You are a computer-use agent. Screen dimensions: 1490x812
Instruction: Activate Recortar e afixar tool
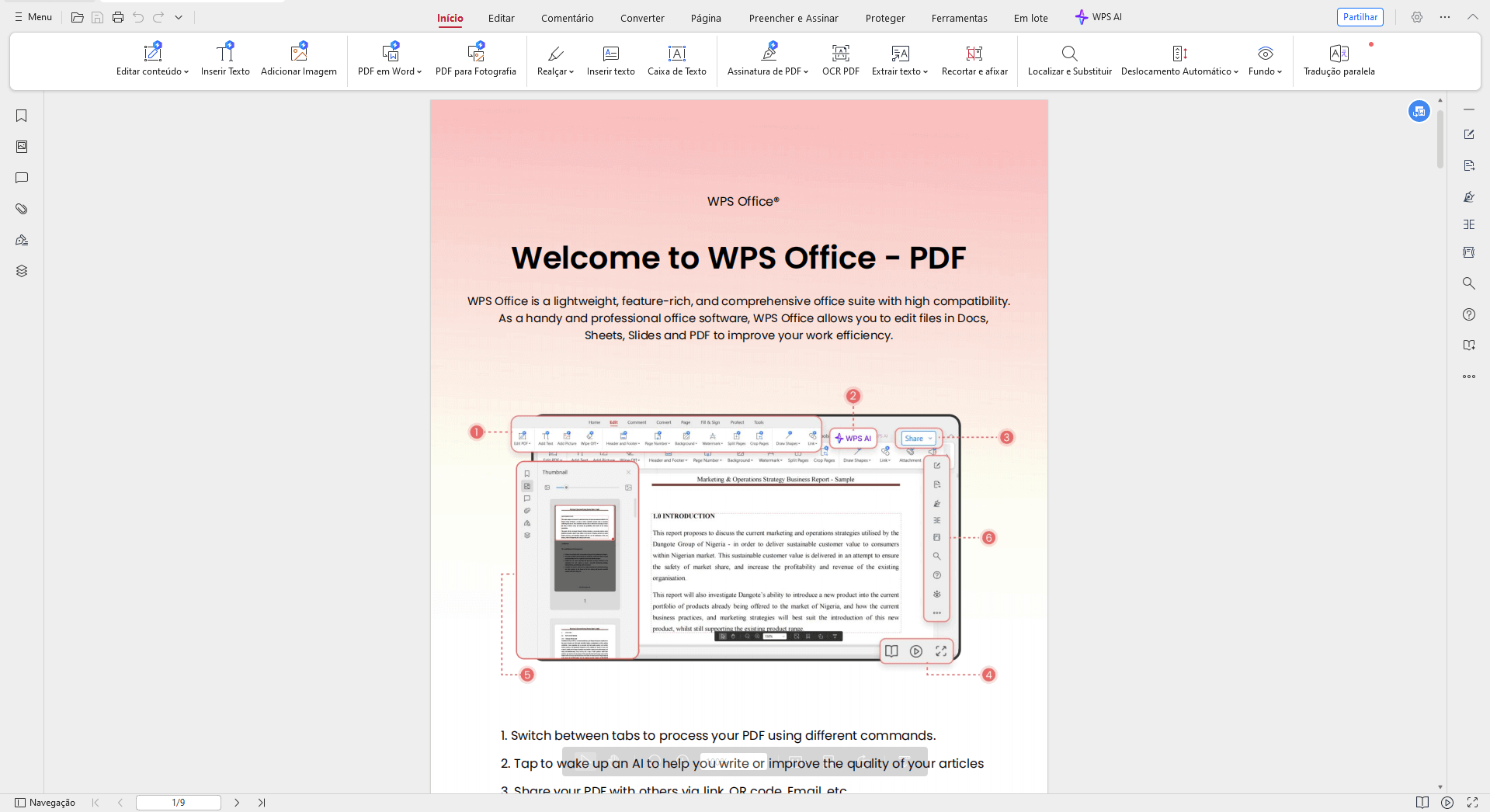point(974,61)
